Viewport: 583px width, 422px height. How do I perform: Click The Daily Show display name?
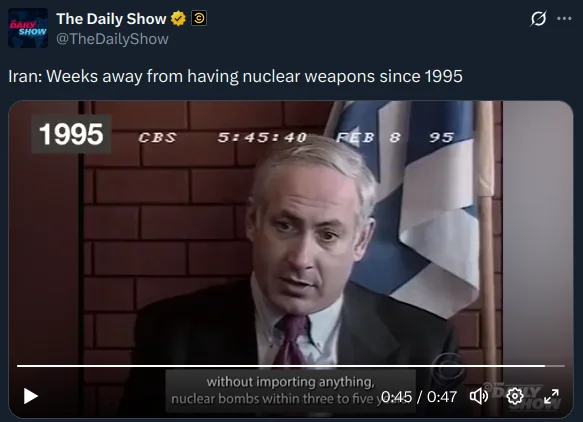point(111,19)
